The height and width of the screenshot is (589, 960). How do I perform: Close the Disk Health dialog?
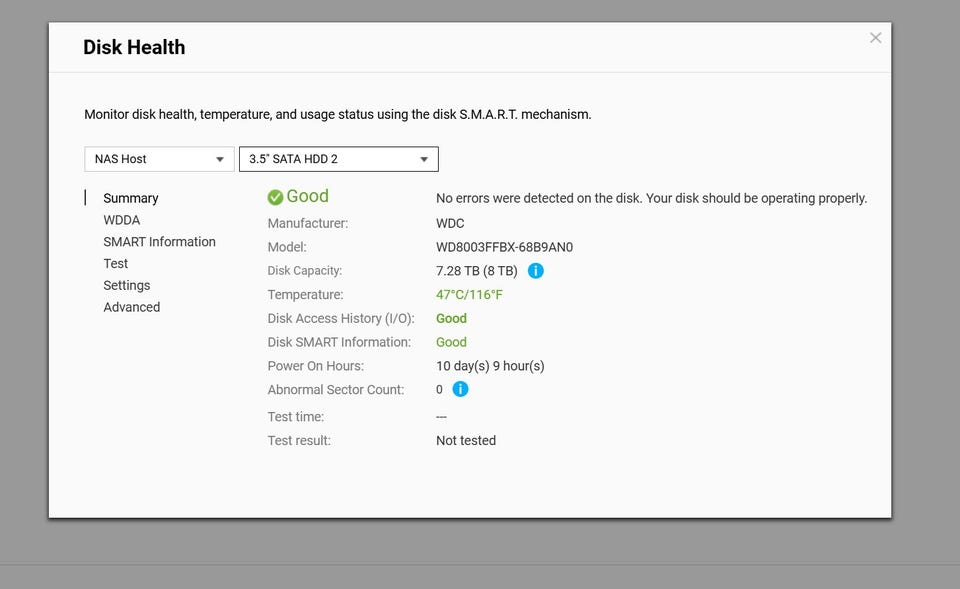click(x=876, y=38)
